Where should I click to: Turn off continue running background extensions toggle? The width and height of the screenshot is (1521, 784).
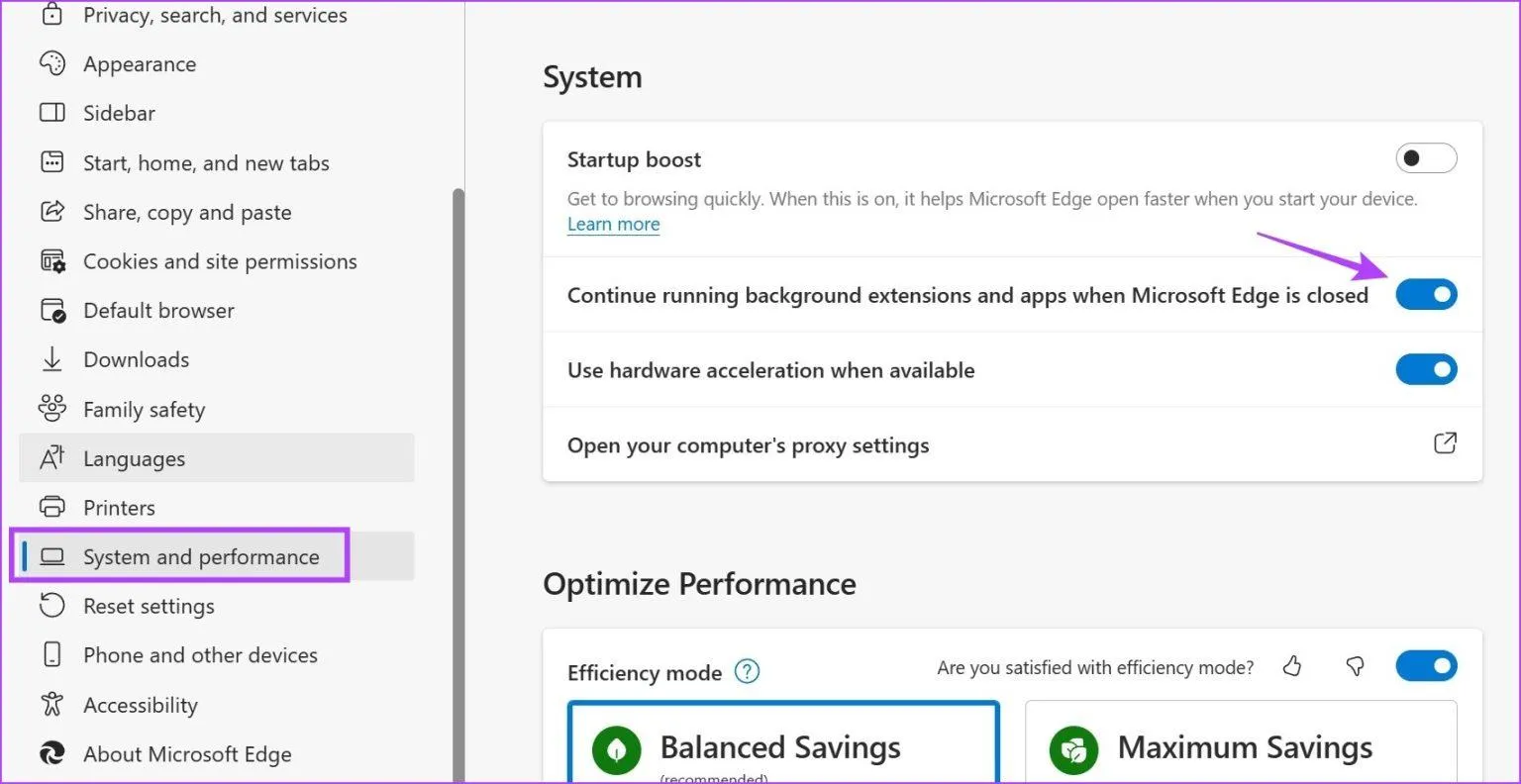click(x=1426, y=294)
